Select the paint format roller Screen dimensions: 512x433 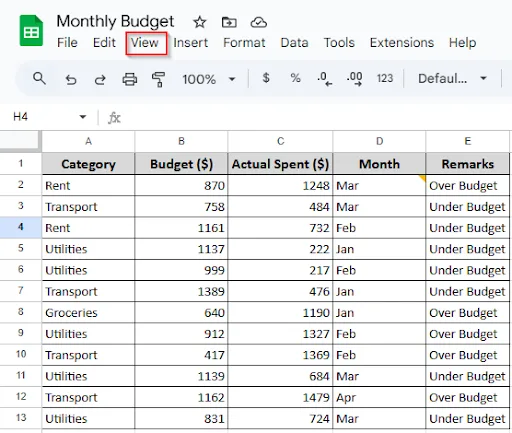coord(158,79)
